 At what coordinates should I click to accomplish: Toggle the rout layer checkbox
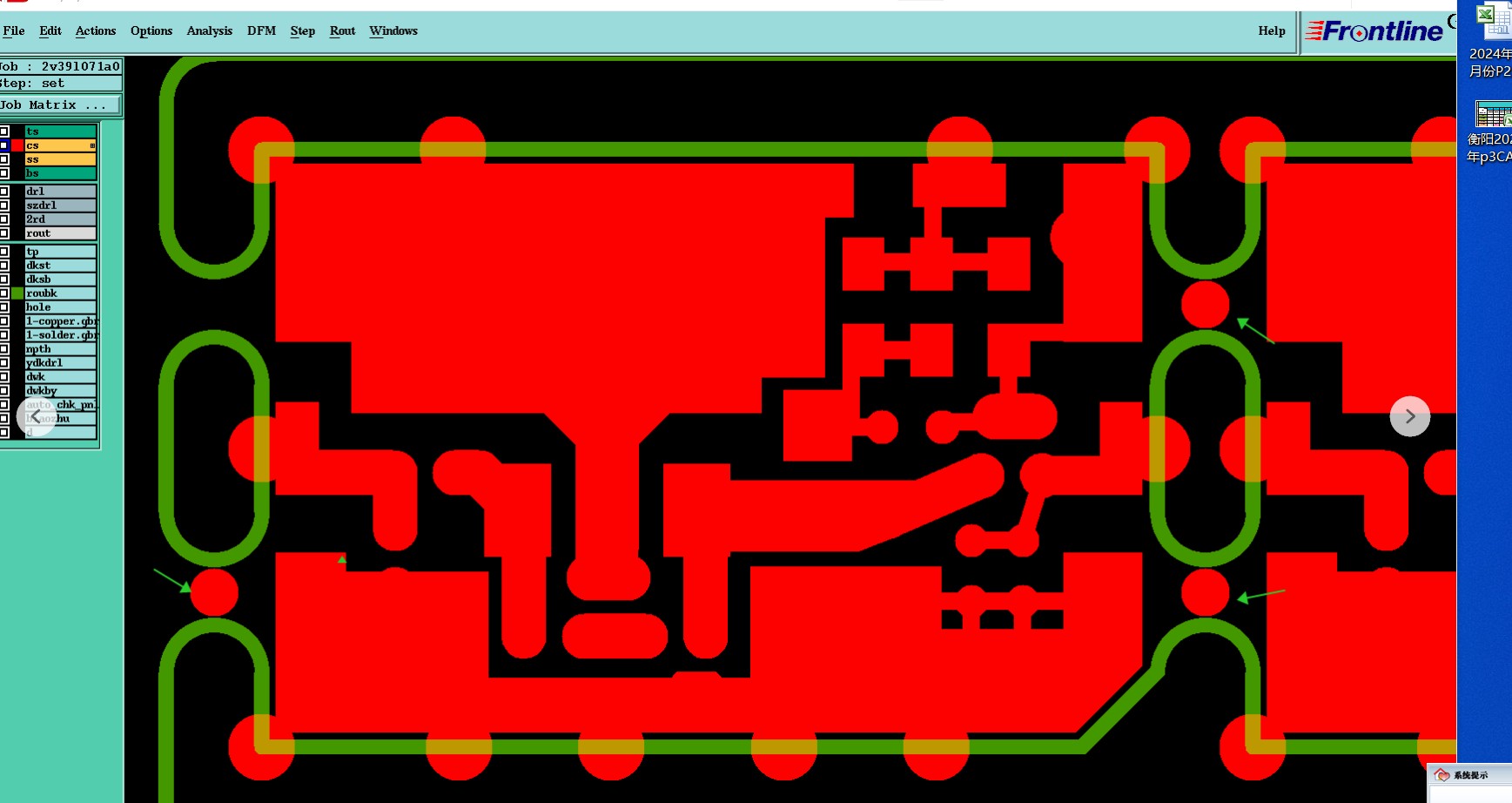point(4,233)
